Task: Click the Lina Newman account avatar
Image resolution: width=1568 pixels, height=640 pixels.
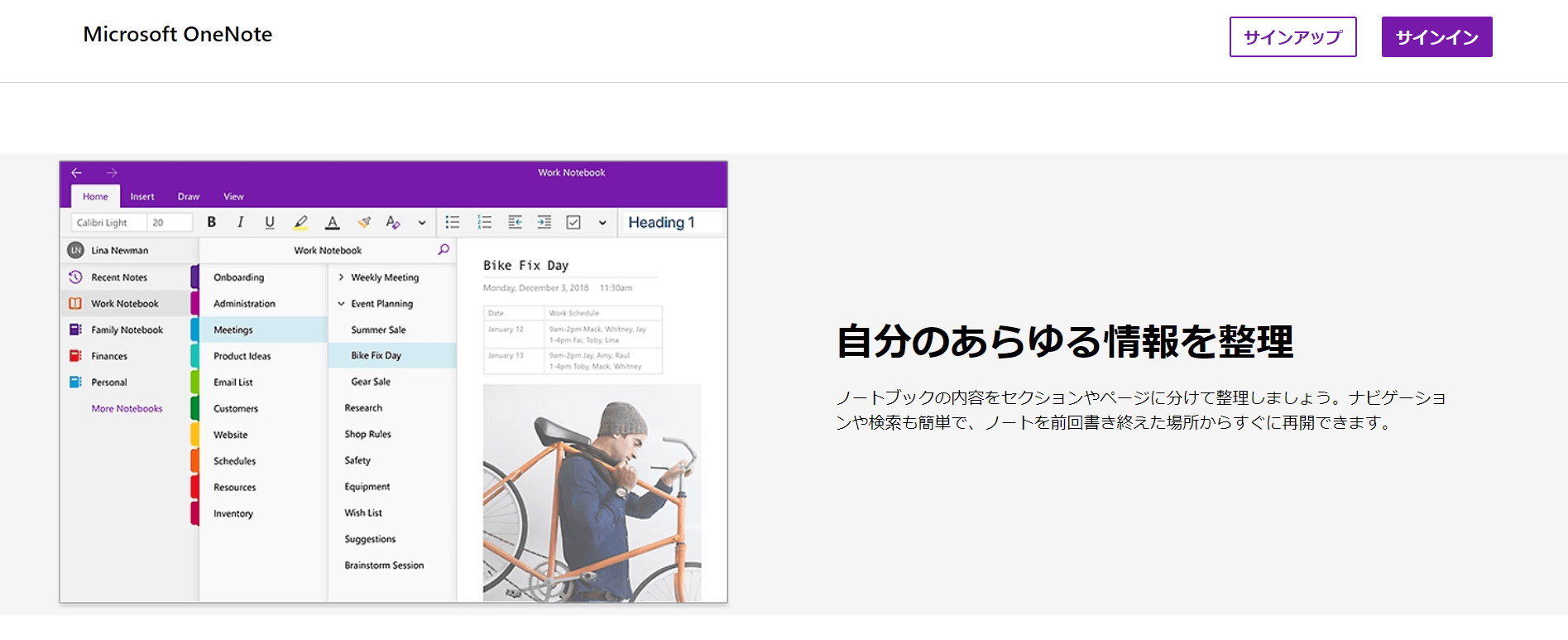Action: click(75, 250)
